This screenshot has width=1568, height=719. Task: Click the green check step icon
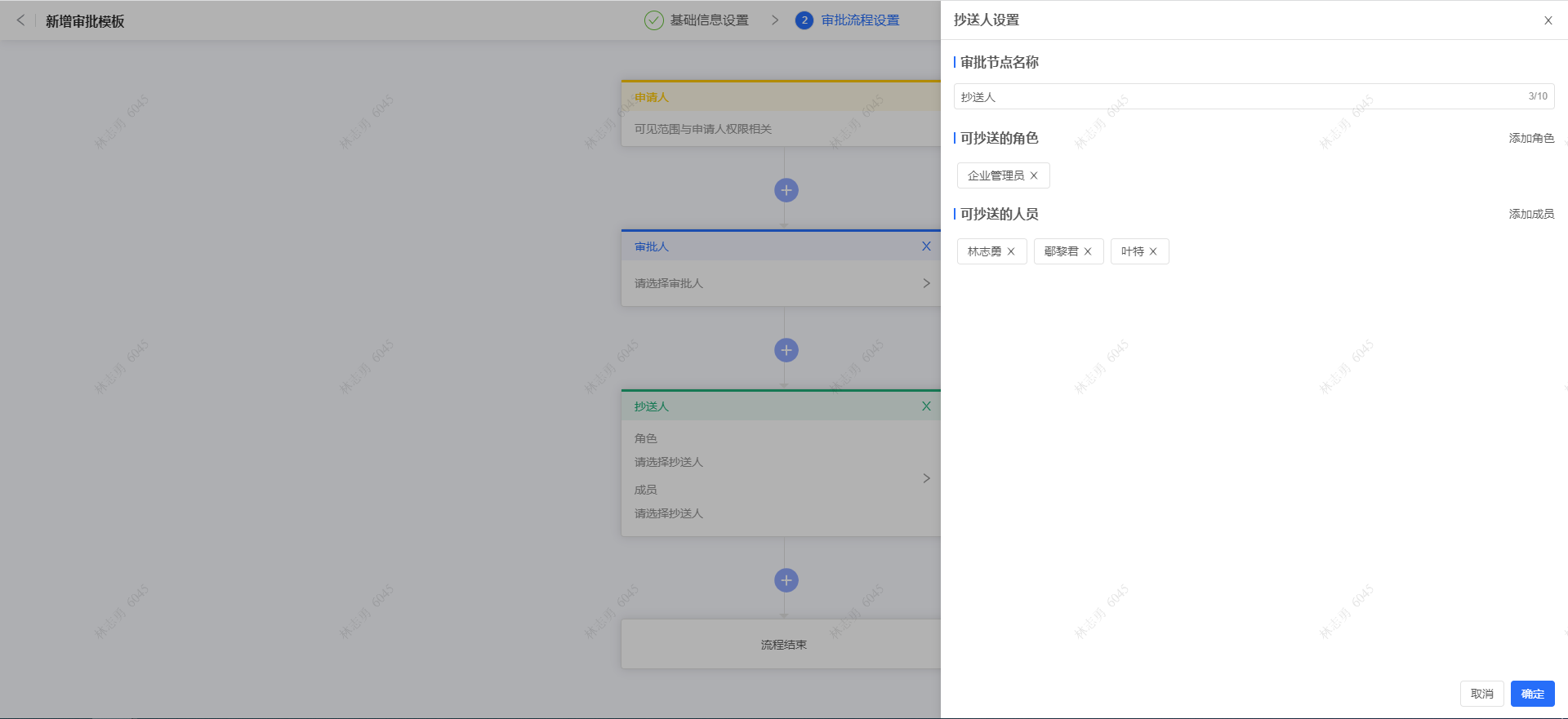[654, 20]
